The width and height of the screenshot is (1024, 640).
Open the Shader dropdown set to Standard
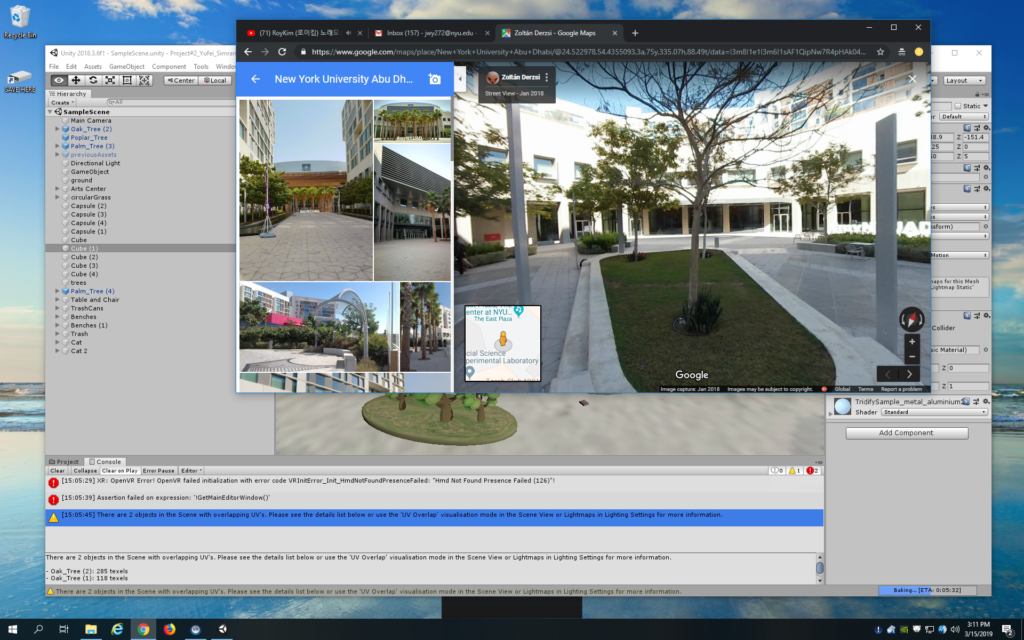(934, 412)
